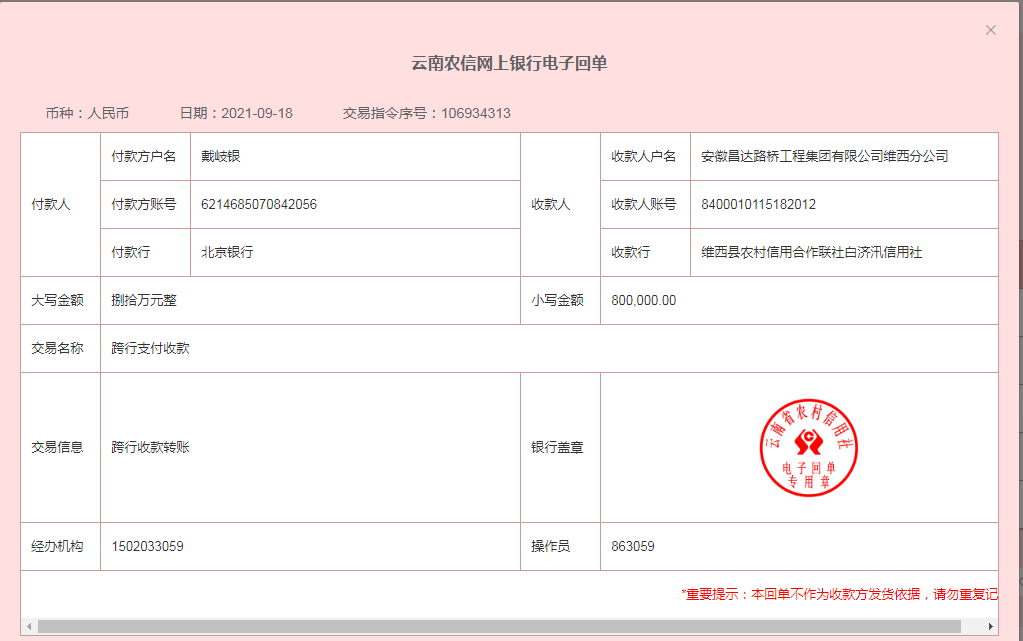Click the left arrow of horizontal scrollbar
Image resolution: width=1023 pixels, height=641 pixels.
[29, 626]
